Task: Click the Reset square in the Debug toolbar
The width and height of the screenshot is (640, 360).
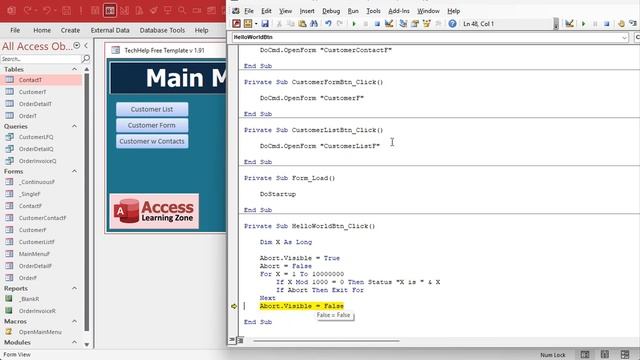Action: 607,24
